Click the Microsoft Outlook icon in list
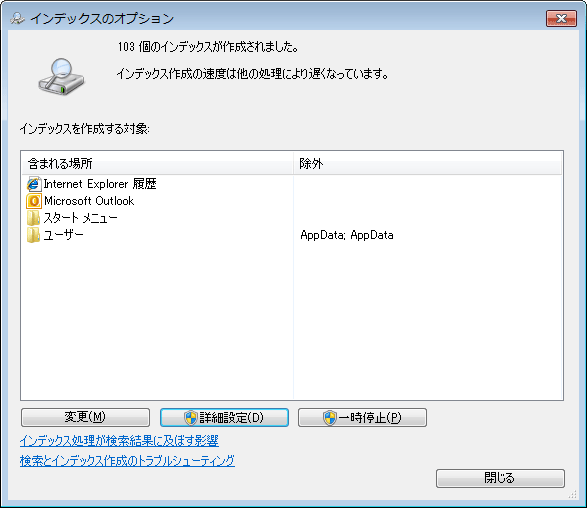 pyautogui.click(x=34, y=201)
